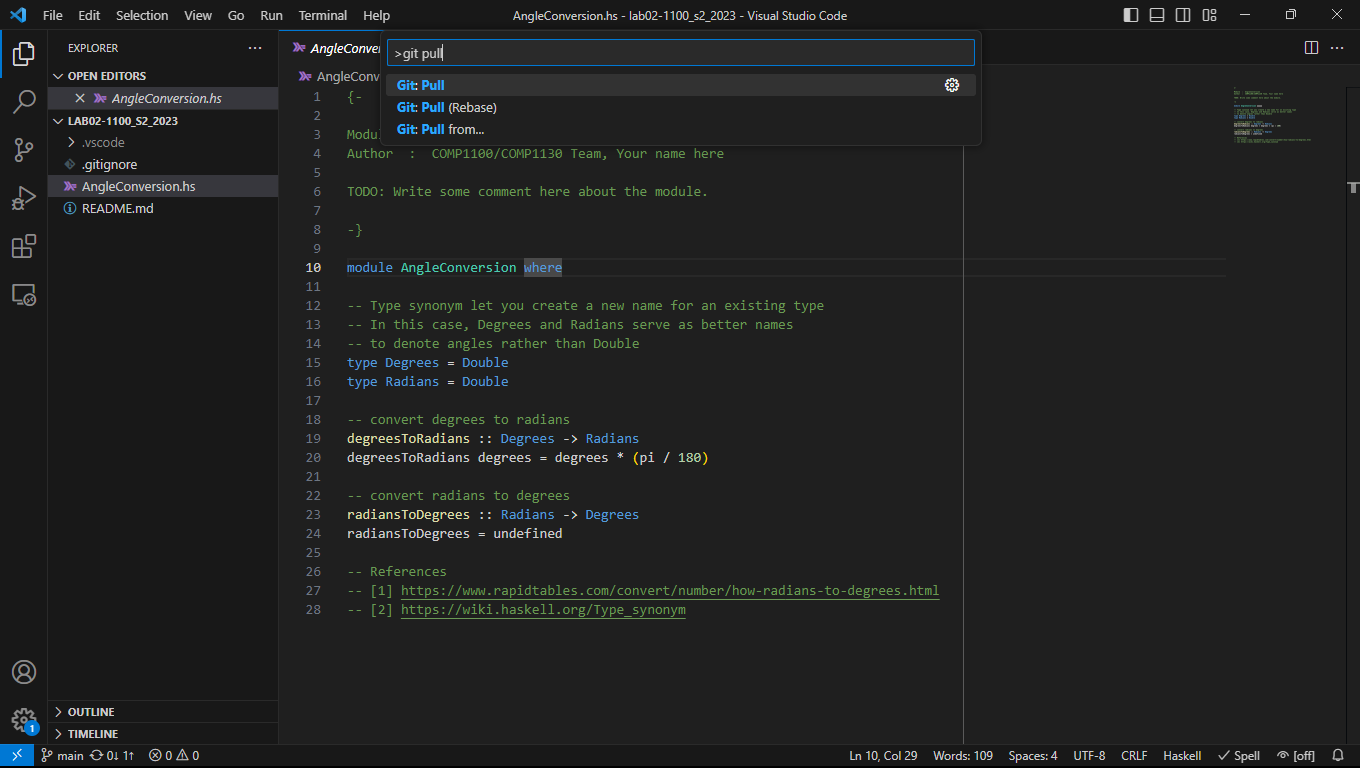The width and height of the screenshot is (1360, 768).
Task: Select AngleConversion.hs in folder tree
Action: (163, 187)
